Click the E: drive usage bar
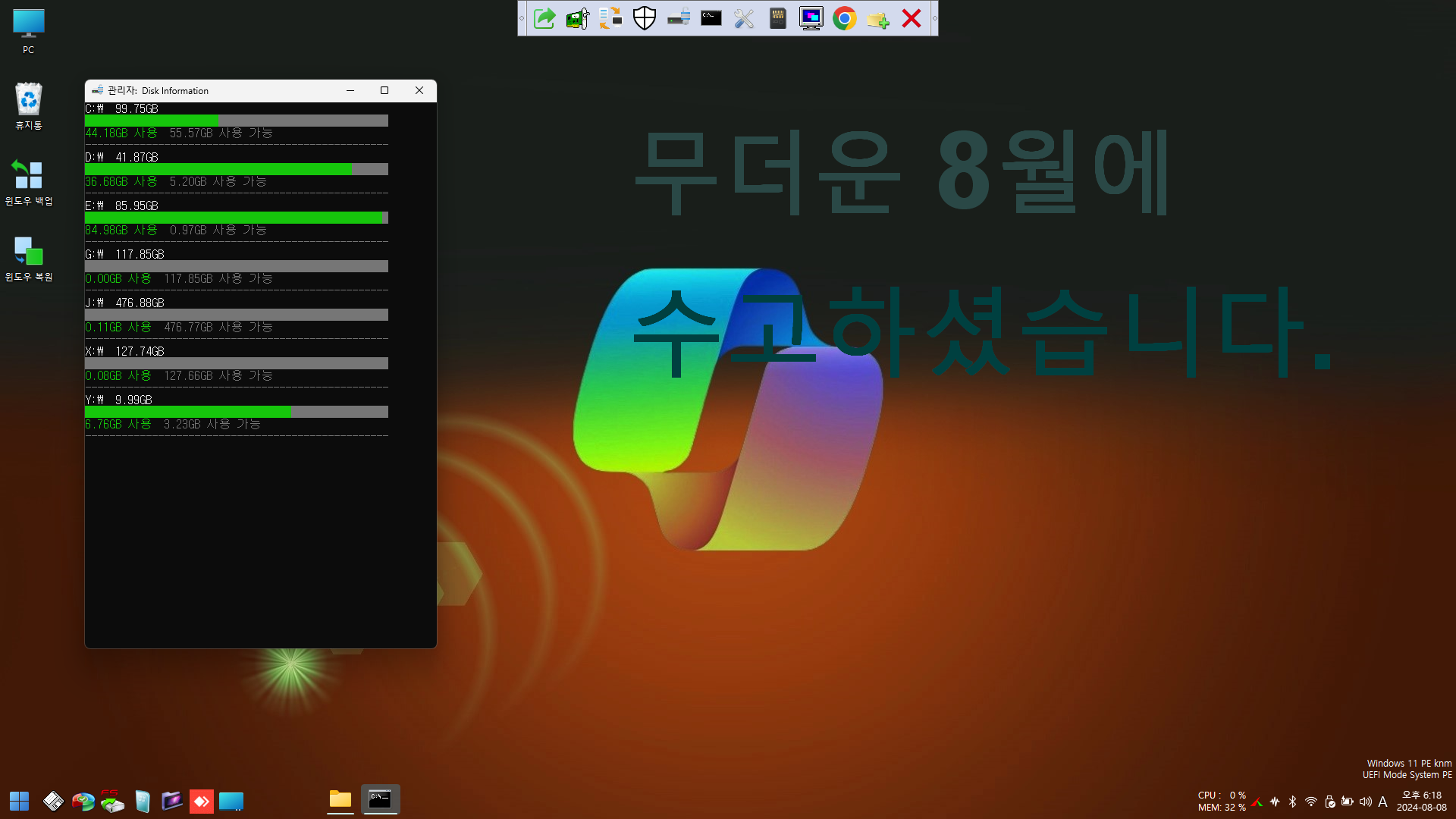Image resolution: width=1456 pixels, height=819 pixels. tap(237, 218)
